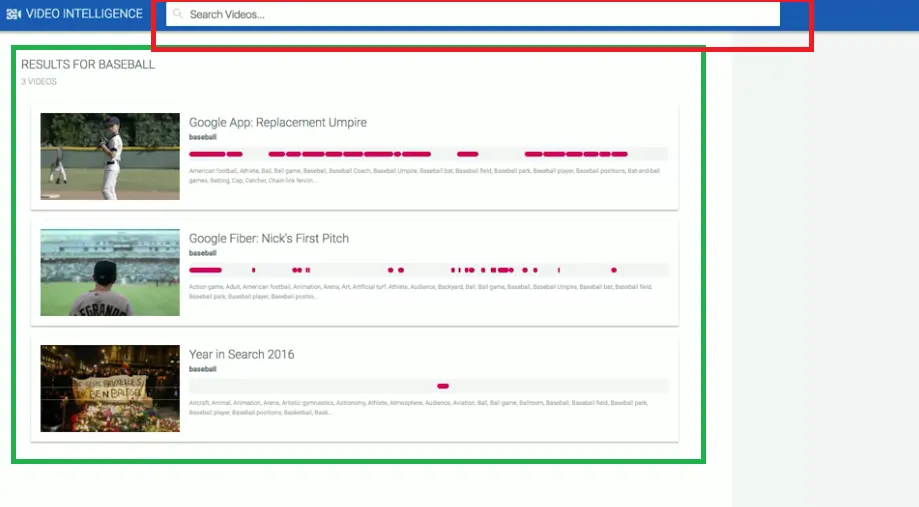Open the Replacement Umpire pitcher thumbnail
The height and width of the screenshot is (507, 919).
pyautogui.click(x=110, y=156)
